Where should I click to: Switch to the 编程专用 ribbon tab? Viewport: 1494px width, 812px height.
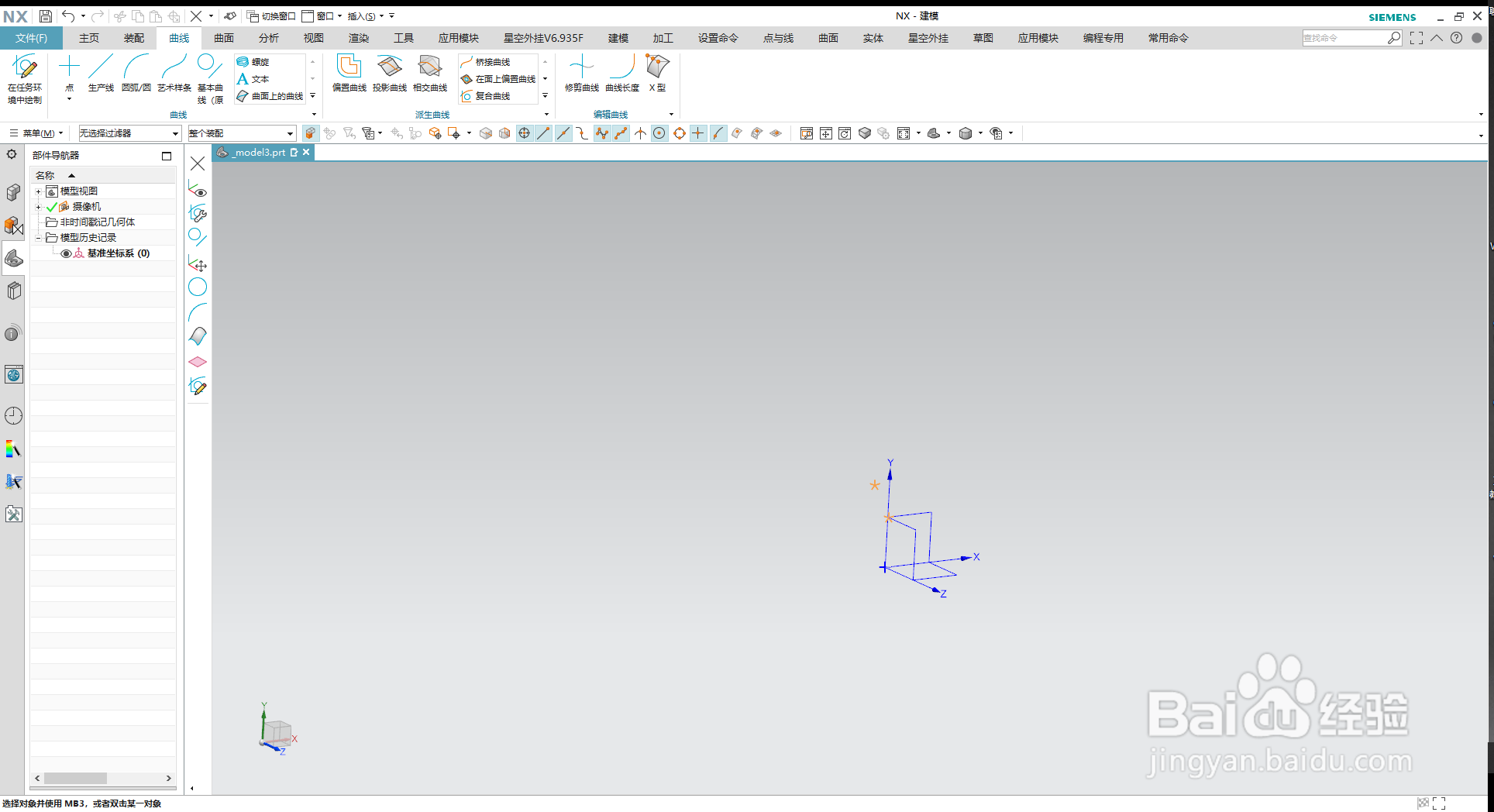click(1103, 38)
